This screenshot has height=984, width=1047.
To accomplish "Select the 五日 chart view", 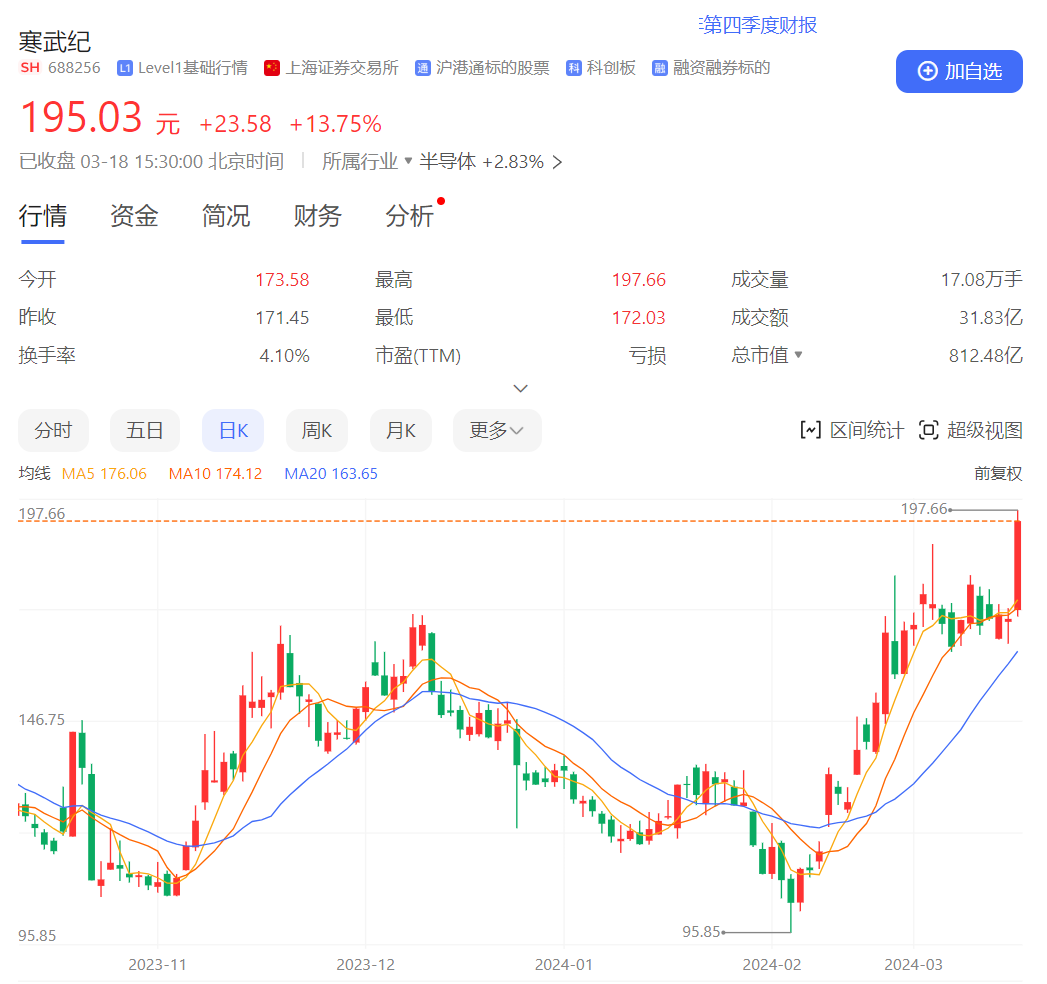I will [x=145, y=430].
